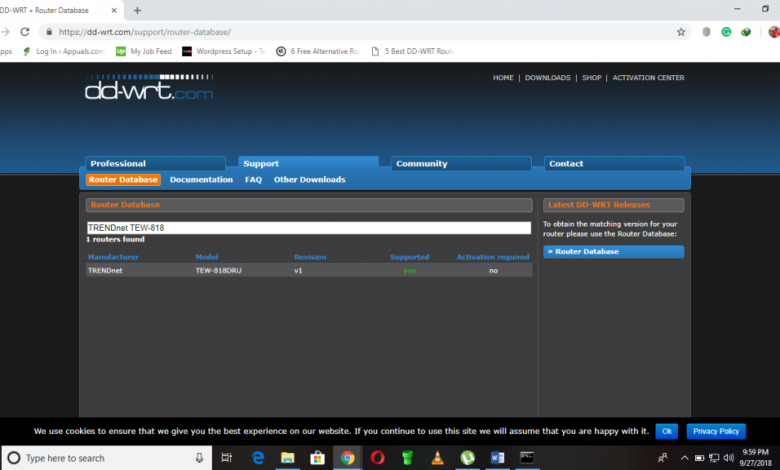Viewport: 780px width, 470px height.
Task: Click the green Grammarly extension icon
Action: [726, 32]
